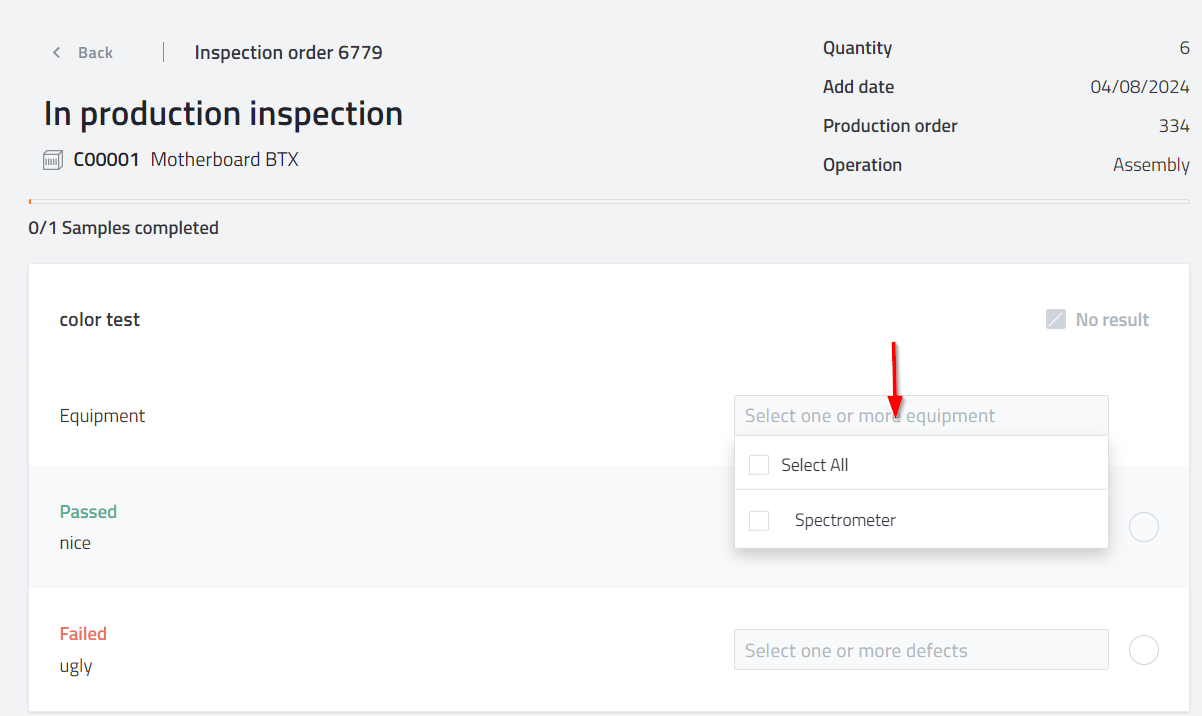Click the Back arrow chevron icon

pyautogui.click(x=57, y=52)
